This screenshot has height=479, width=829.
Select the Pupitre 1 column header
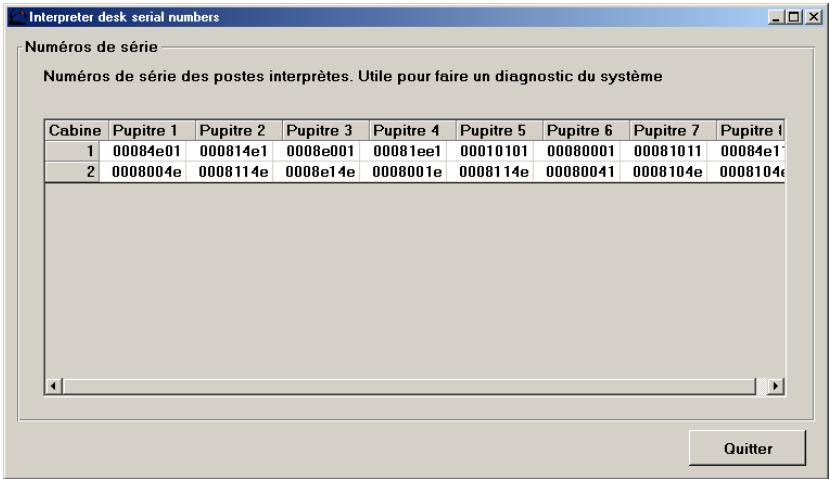pyautogui.click(x=152, y=130)
